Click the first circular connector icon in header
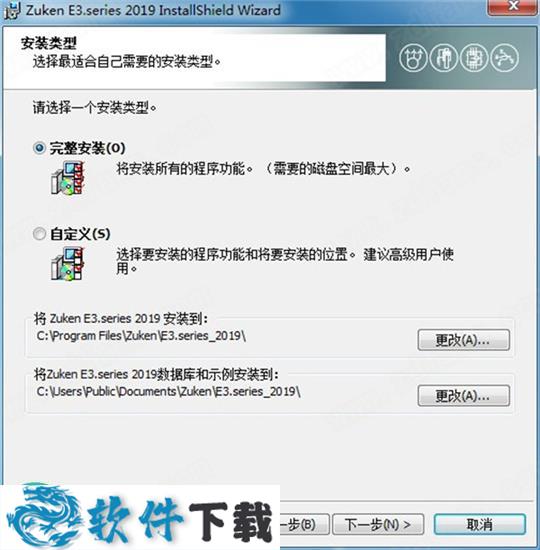This screenshot has width=540, height=550. [413, 58]
